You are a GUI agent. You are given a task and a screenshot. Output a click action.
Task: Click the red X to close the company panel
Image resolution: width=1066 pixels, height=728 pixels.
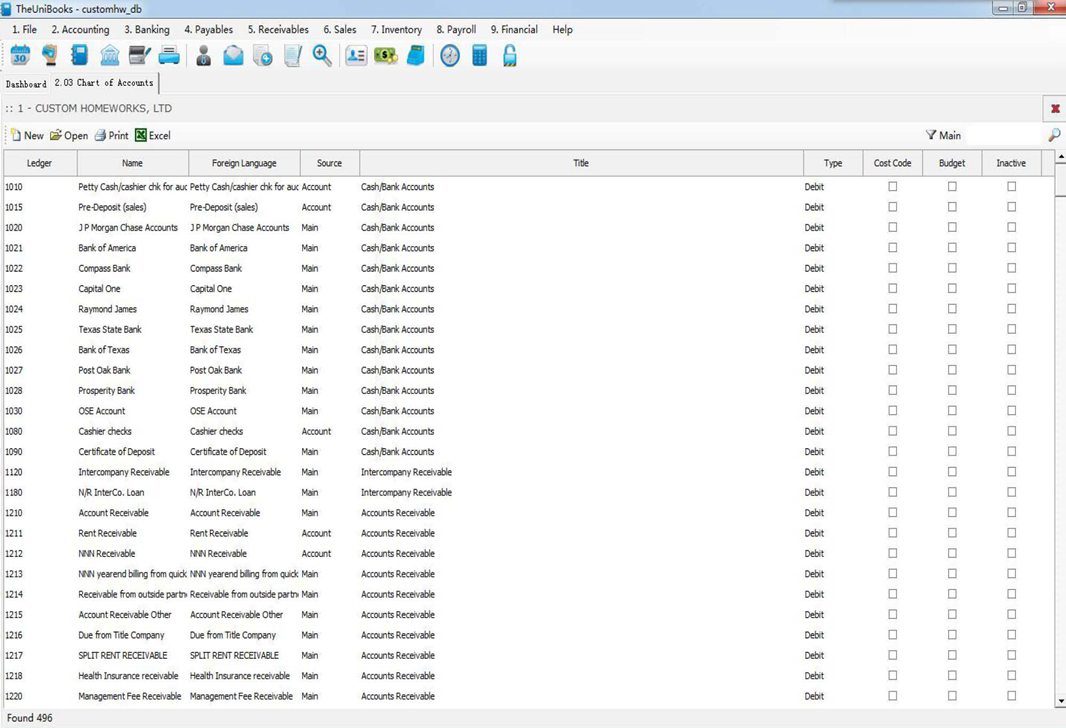pyautogui.click(x=1055, y=108)
